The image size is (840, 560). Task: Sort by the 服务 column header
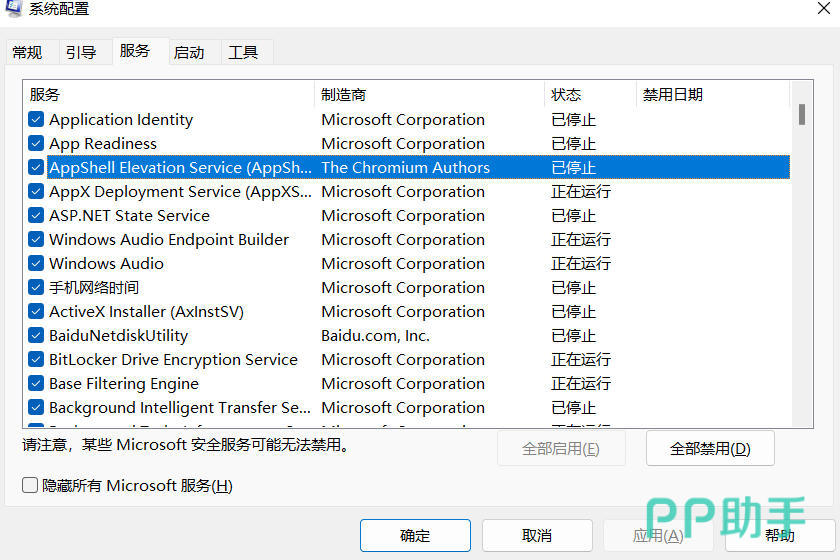[x=168, y=95]
